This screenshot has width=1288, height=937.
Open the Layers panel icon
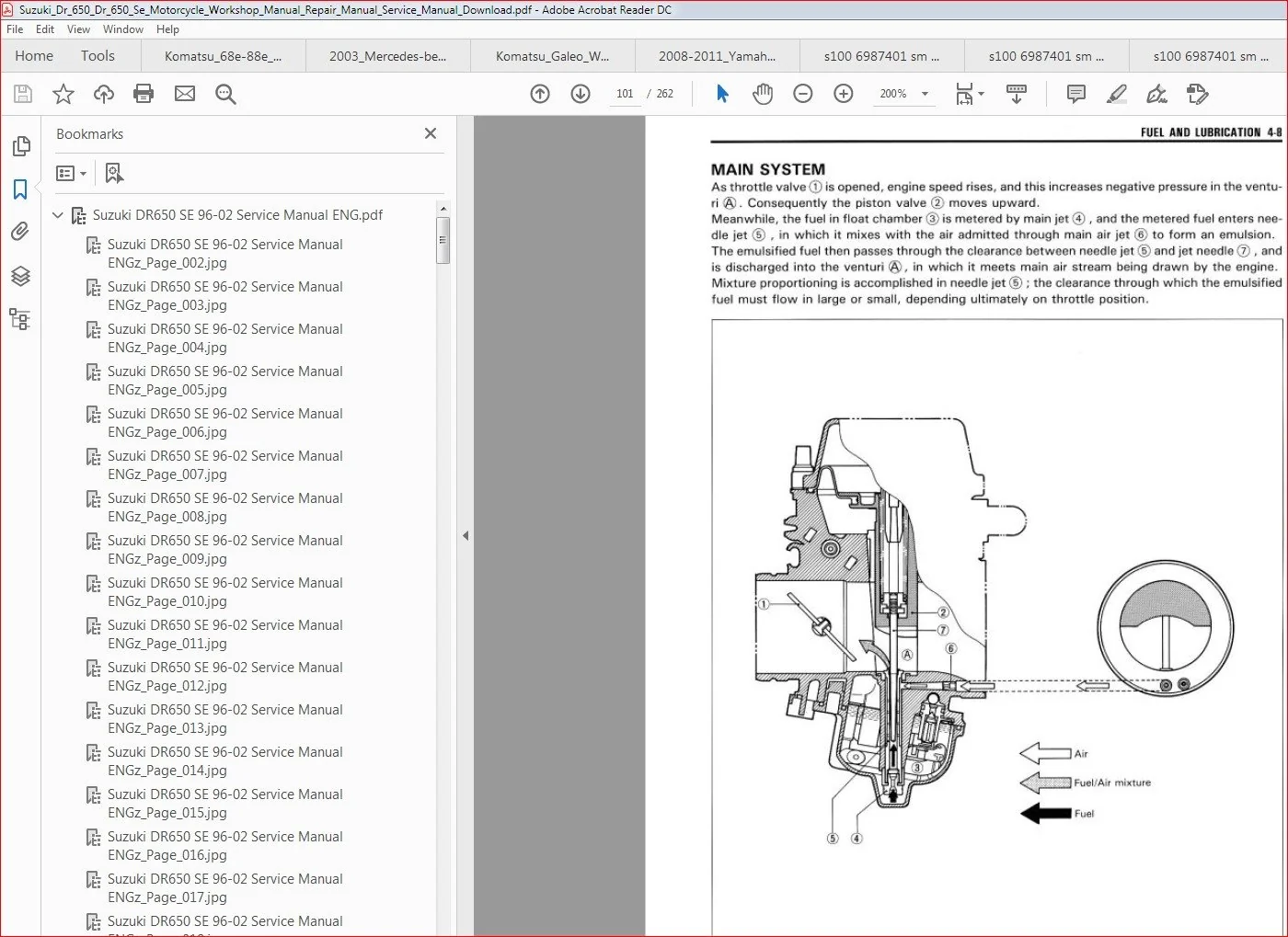20,276
